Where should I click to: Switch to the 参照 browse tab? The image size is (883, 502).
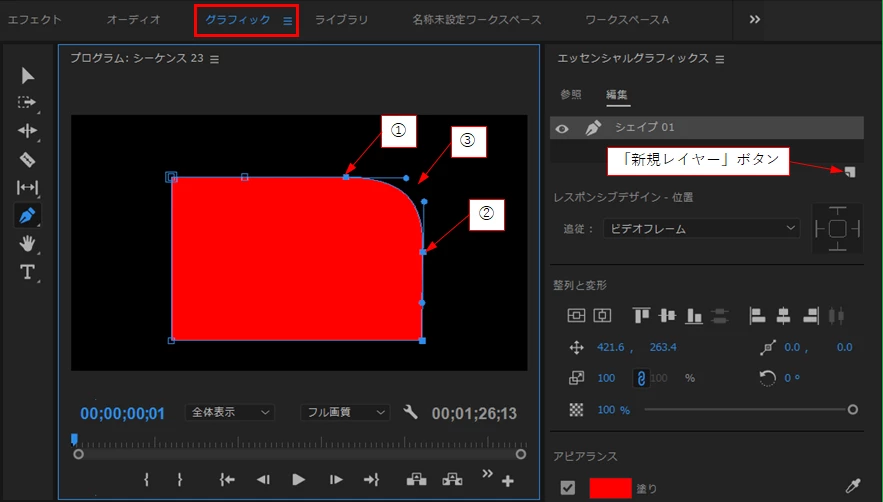click(x=571, y=95)
